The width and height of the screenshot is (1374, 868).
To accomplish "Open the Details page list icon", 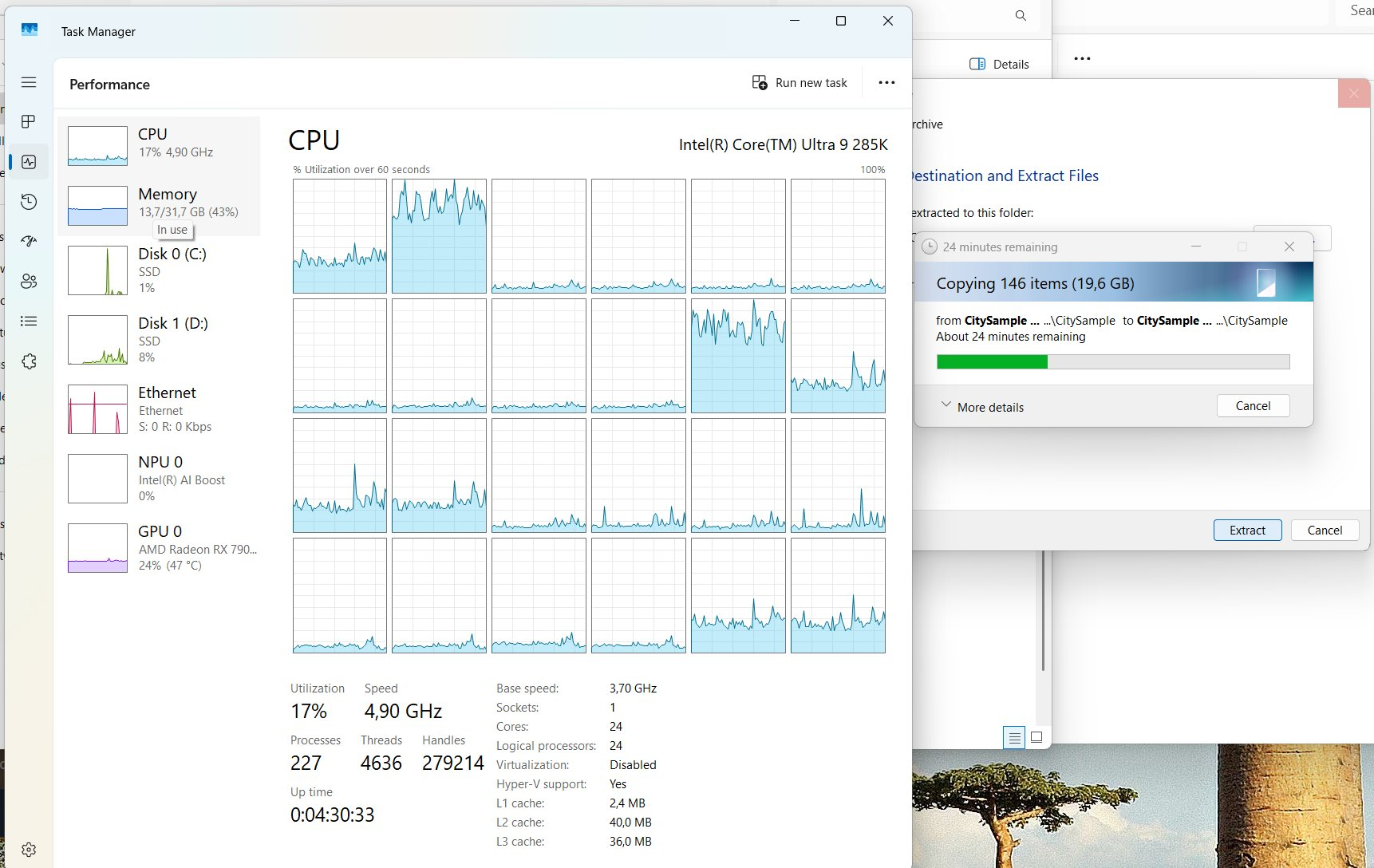I will point(29,321).
